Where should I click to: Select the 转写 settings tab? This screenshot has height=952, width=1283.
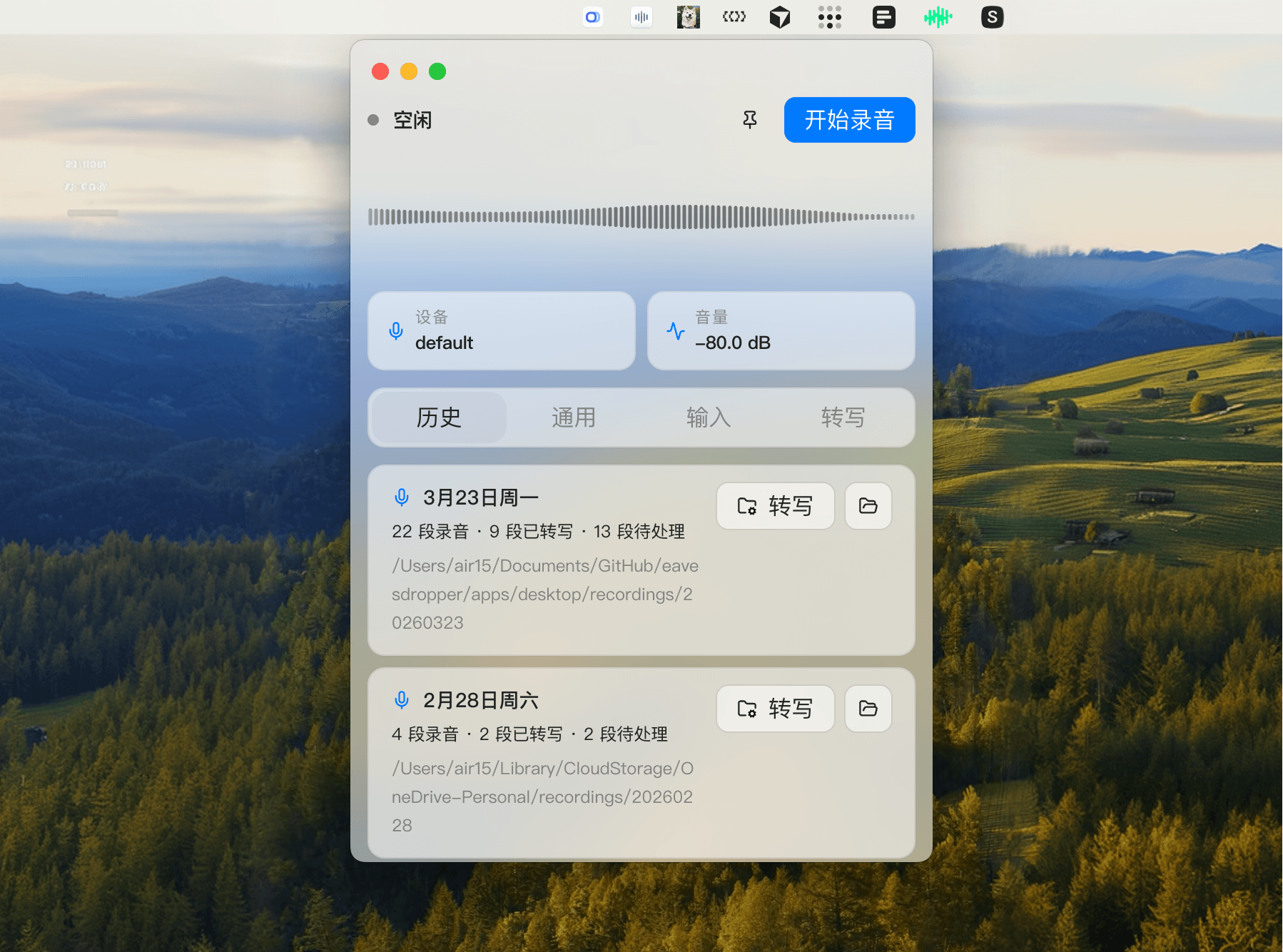click(x=843, y=417)
